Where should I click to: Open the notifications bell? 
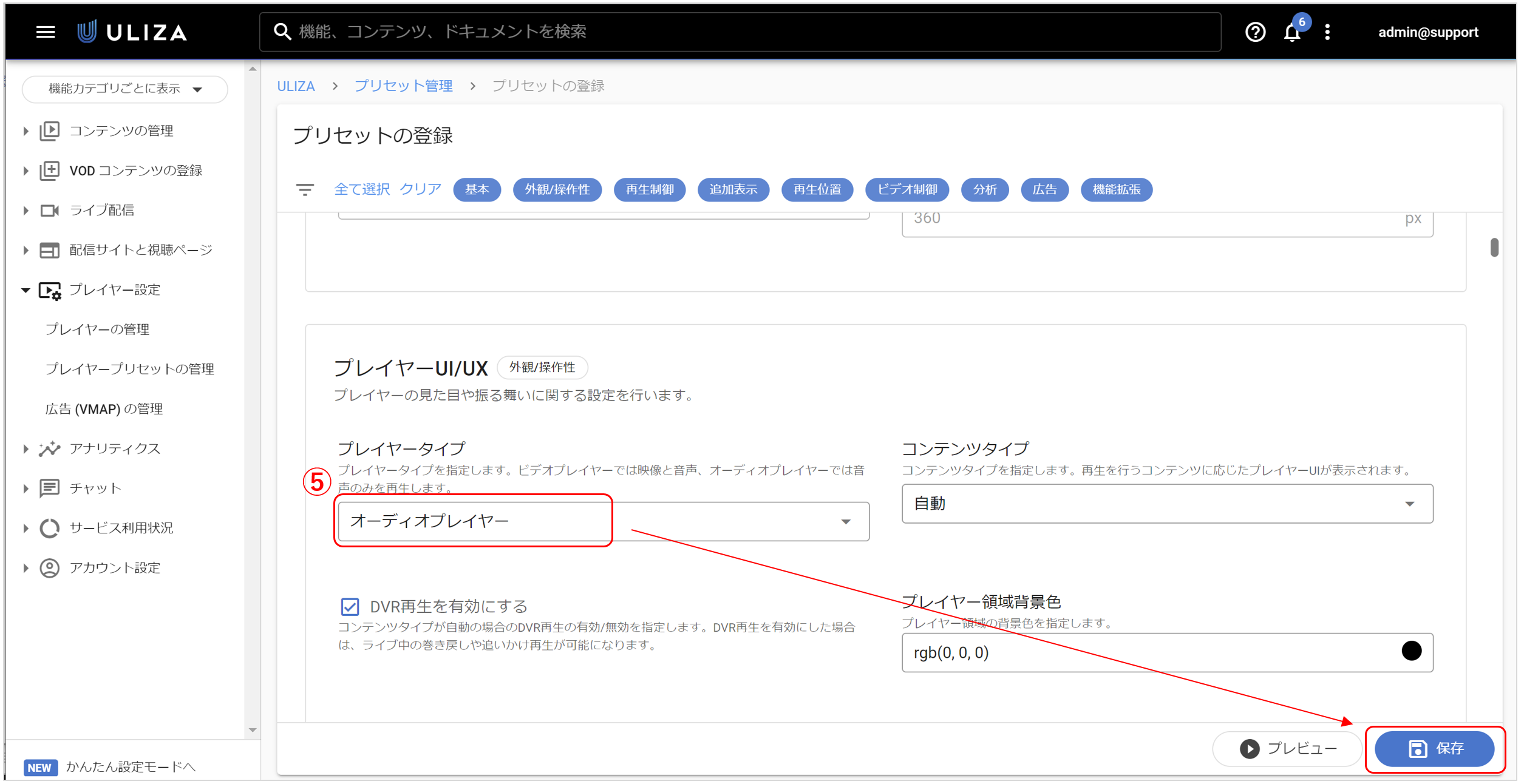[1292, 33]
